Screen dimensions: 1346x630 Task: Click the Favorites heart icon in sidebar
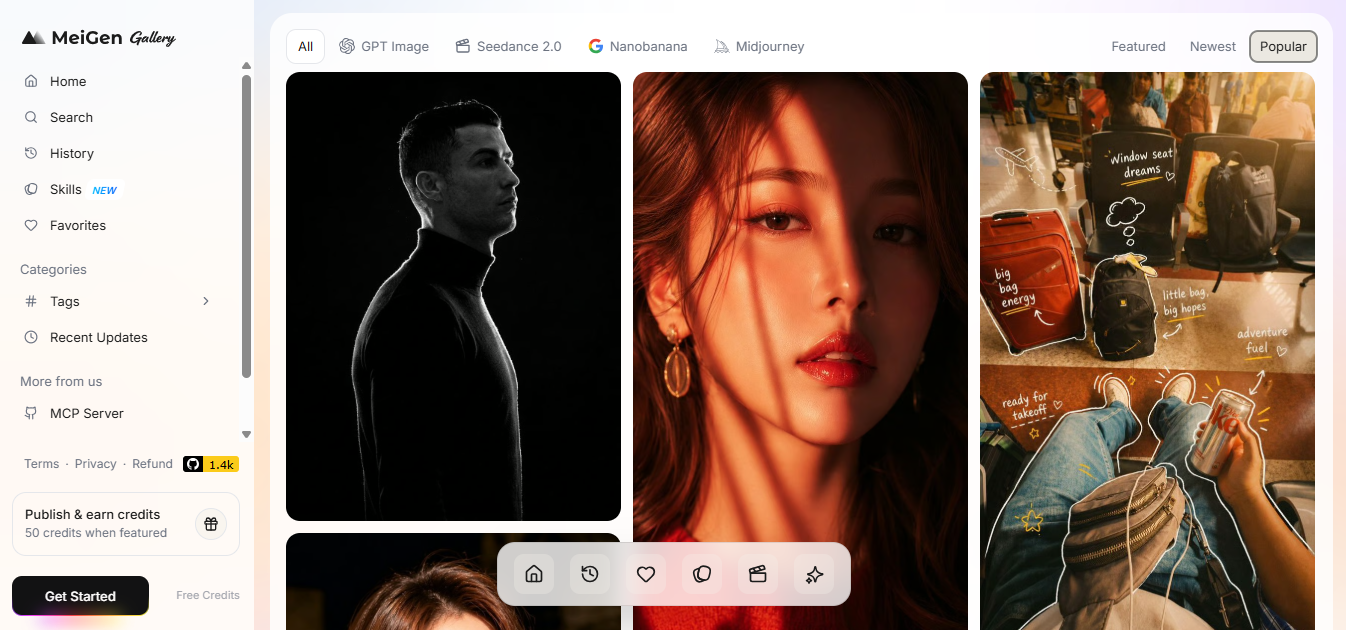tap(31, 225)
